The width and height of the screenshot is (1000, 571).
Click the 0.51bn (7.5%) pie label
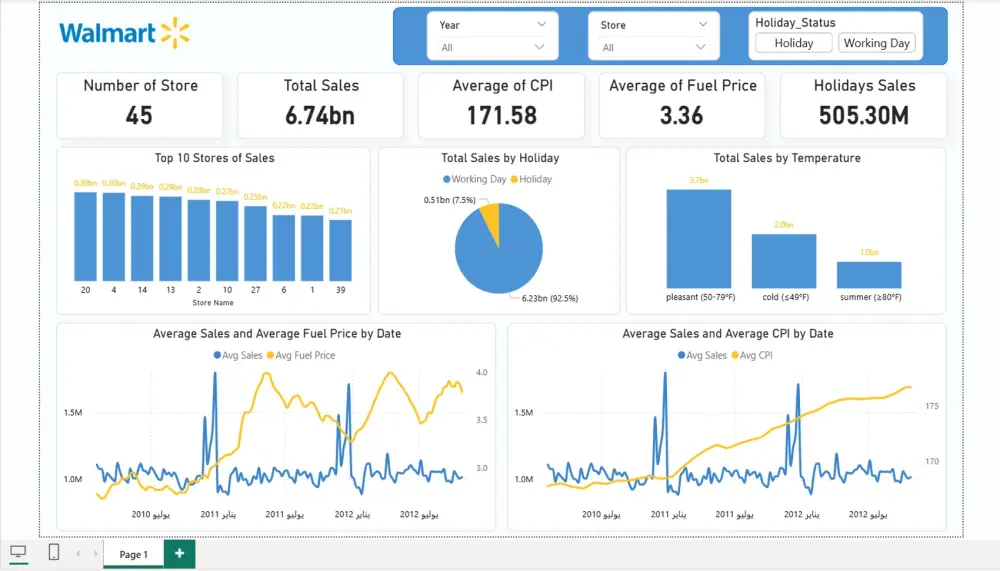(x=450, y=200)
